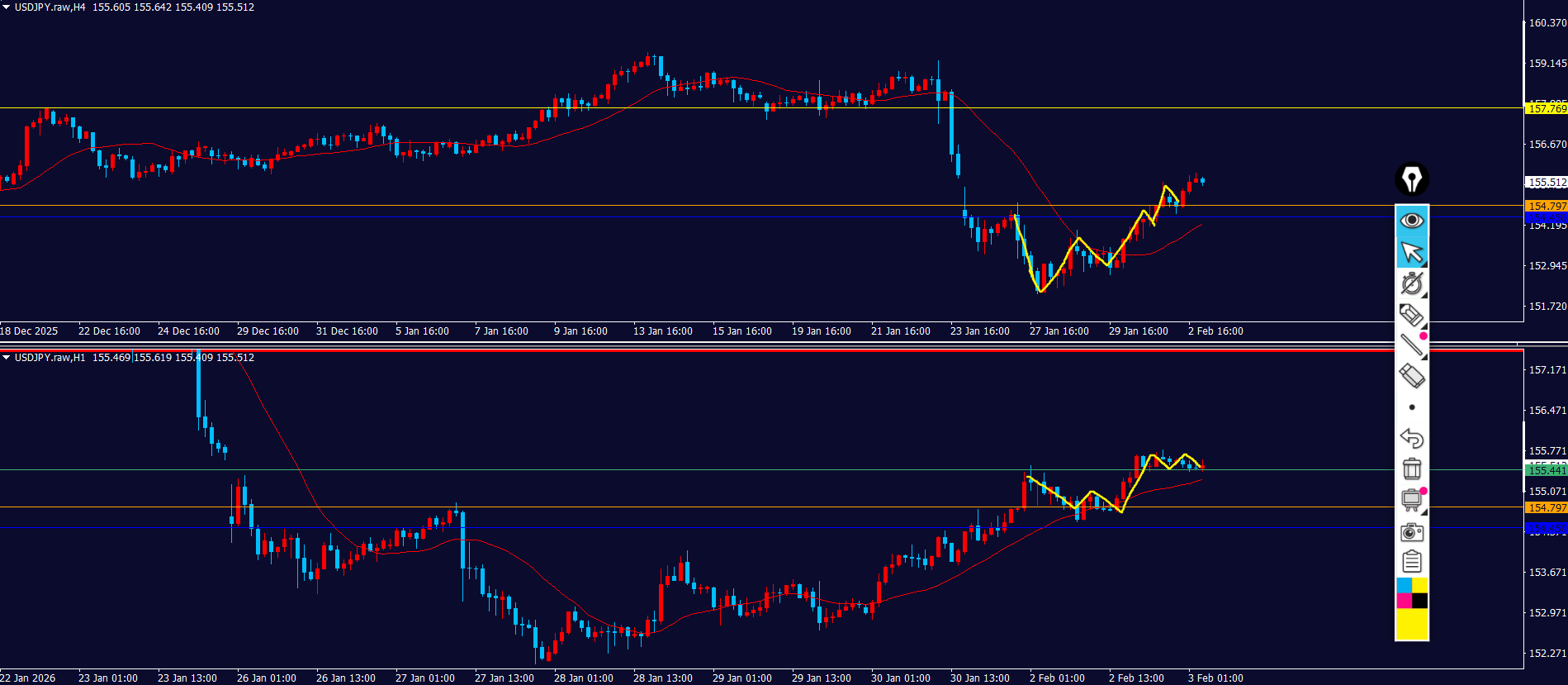Click the yellow 157.769 price label
This screenshot has height=685, width=1568.
pos(1546,108)
